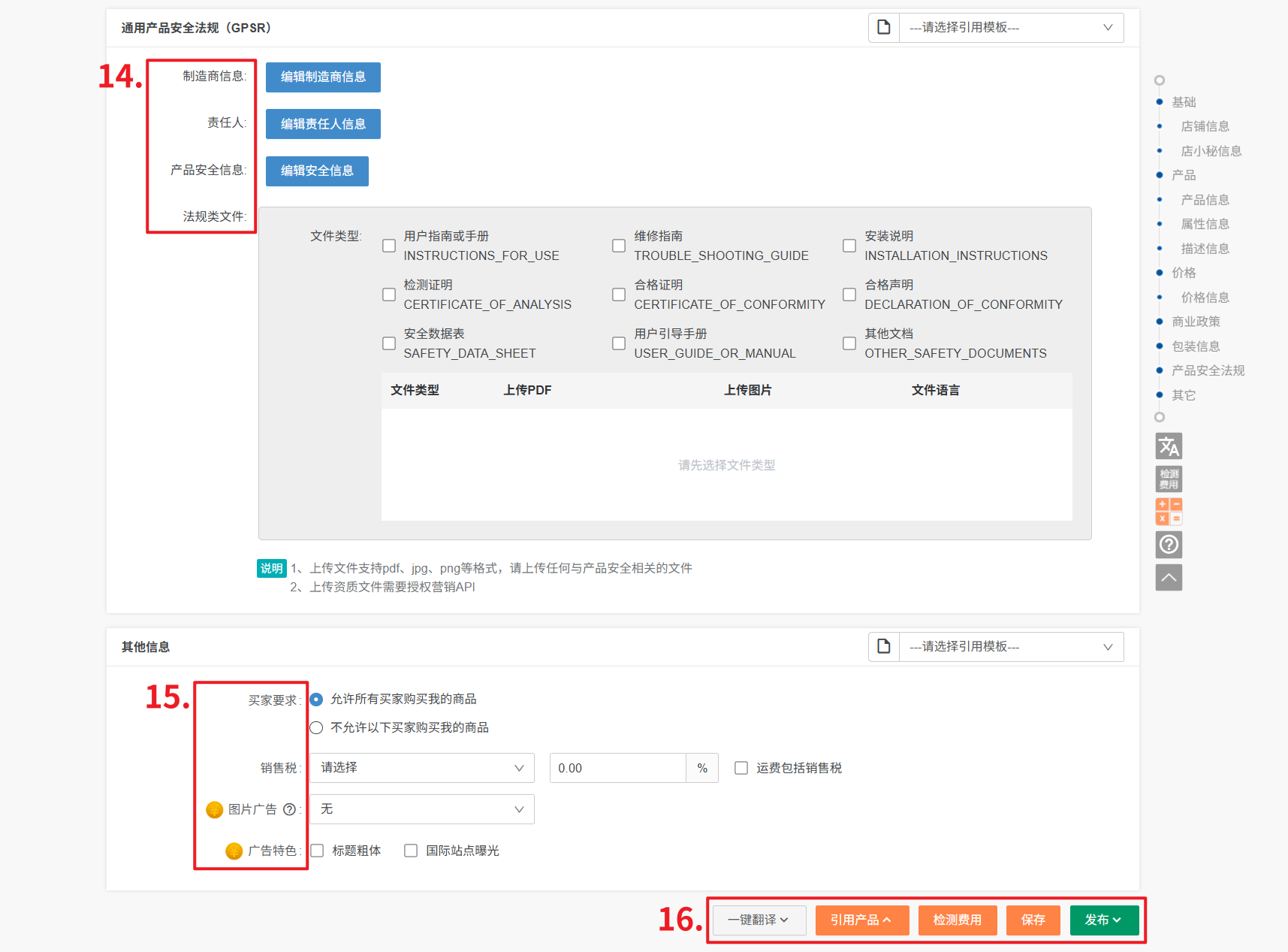Click the scroll-to-top arrow icon

pos(1169,577)
